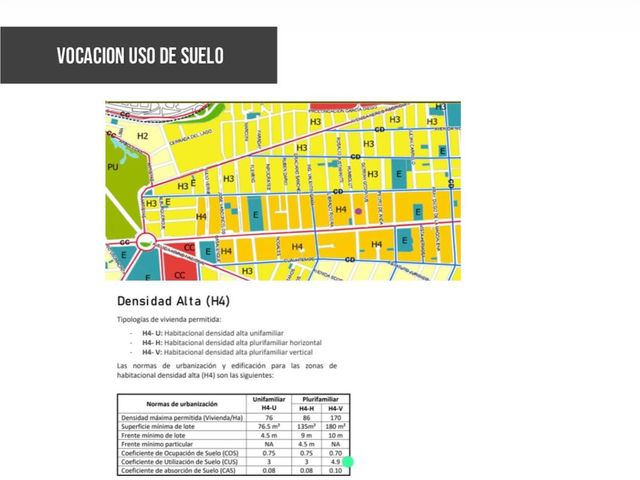The width and height of the screenshot is (640, 480).
Task: Click the 'PU' green park zone label
Action: [113, 167]
